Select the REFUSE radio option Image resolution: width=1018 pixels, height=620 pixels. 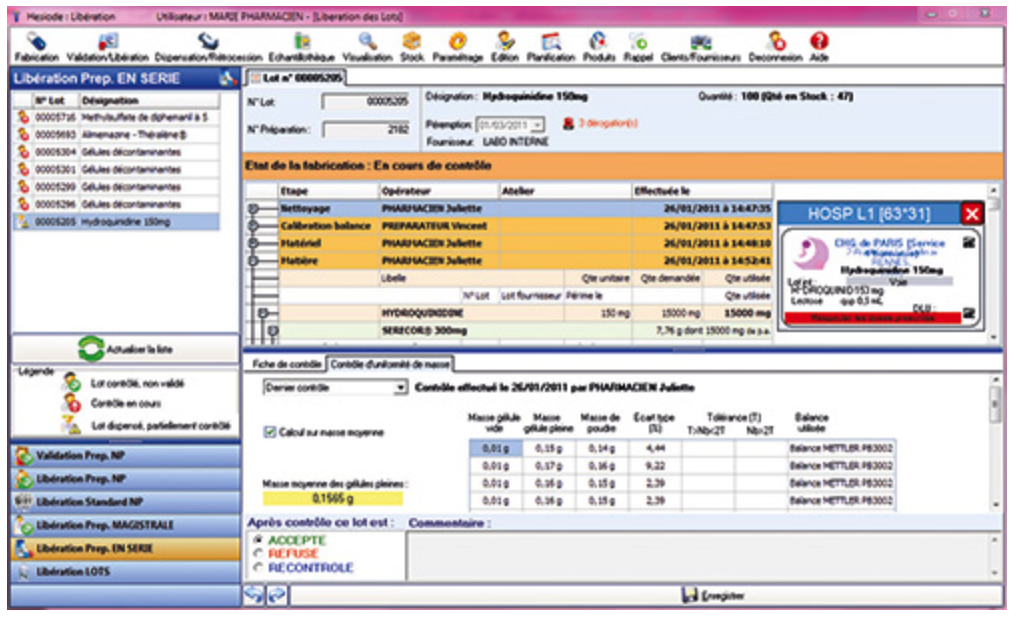tap(260, 553)
